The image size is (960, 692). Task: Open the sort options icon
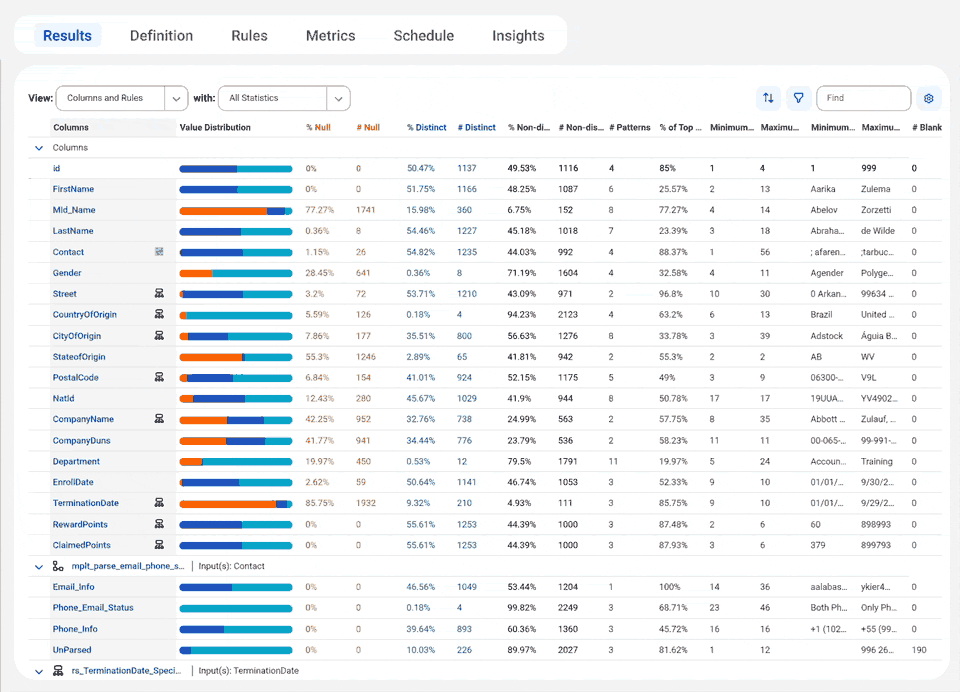[x=768, y=98]
